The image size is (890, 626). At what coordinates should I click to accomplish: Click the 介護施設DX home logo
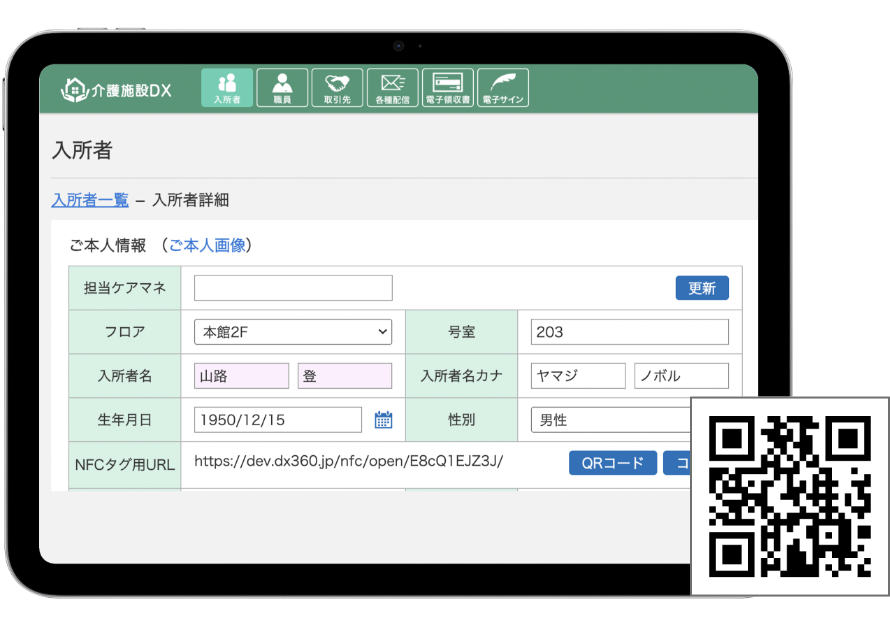click(x=116, y=90)
